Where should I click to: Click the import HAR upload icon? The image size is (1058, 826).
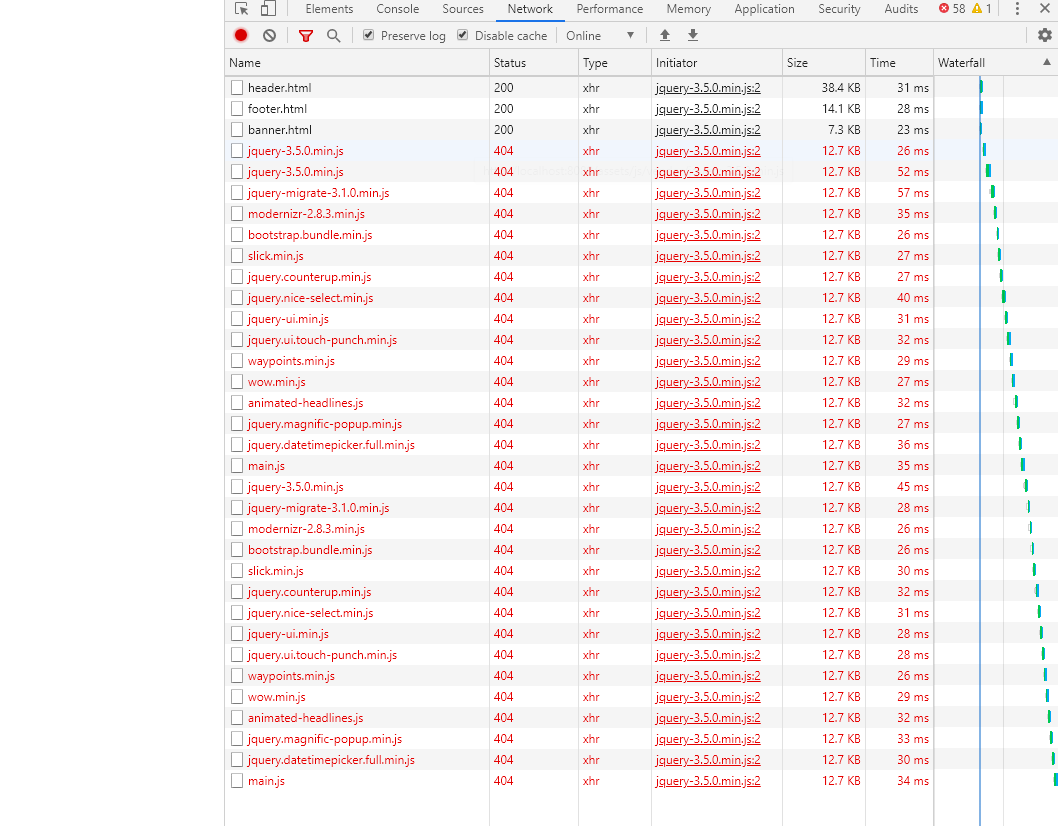(x=665, y=35)
